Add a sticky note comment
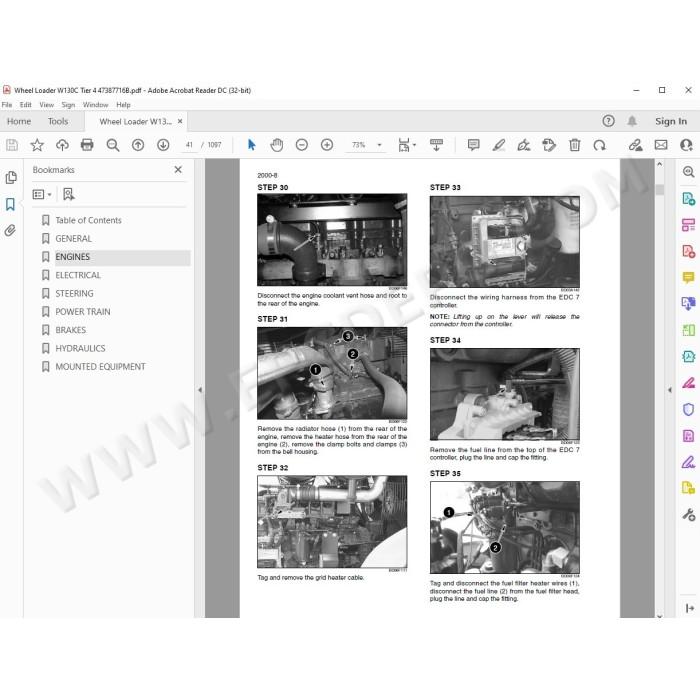 [x=474, y=145]
